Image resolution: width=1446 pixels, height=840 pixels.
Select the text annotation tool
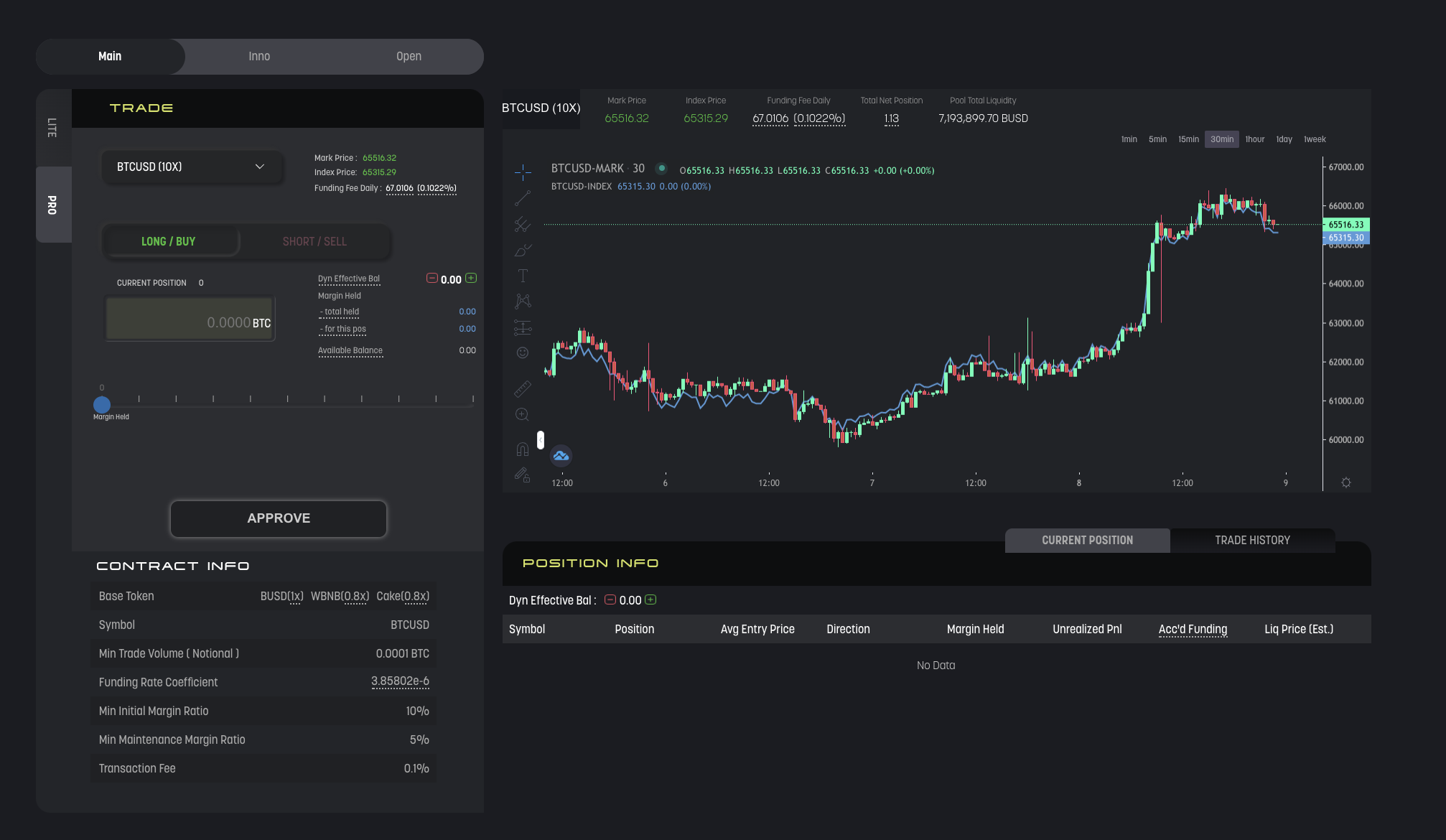[x=523, y=276]
